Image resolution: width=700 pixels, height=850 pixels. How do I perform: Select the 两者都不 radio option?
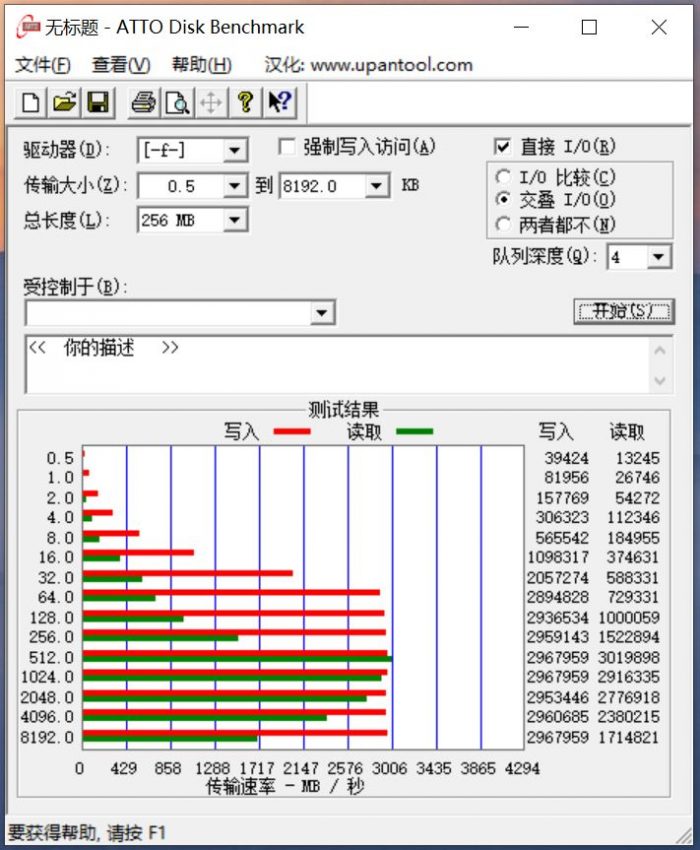coord(503,224)
